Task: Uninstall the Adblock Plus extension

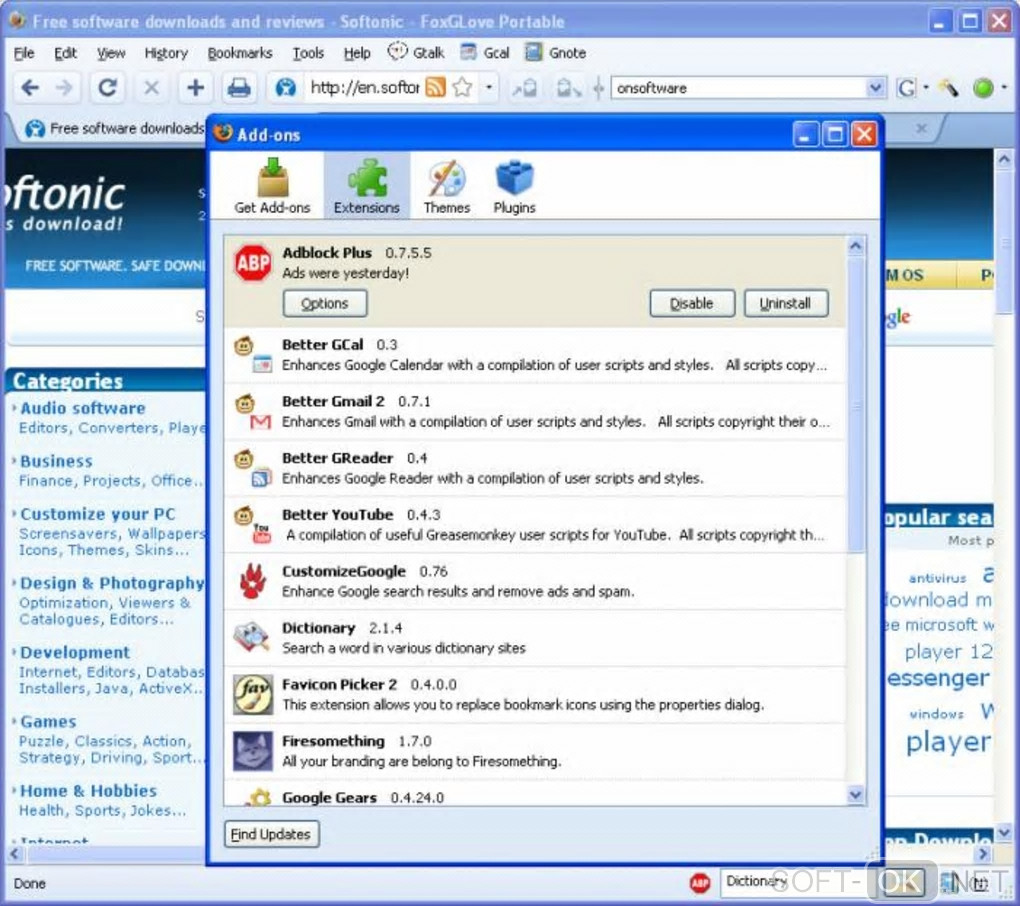Action: tap(785, 303)
